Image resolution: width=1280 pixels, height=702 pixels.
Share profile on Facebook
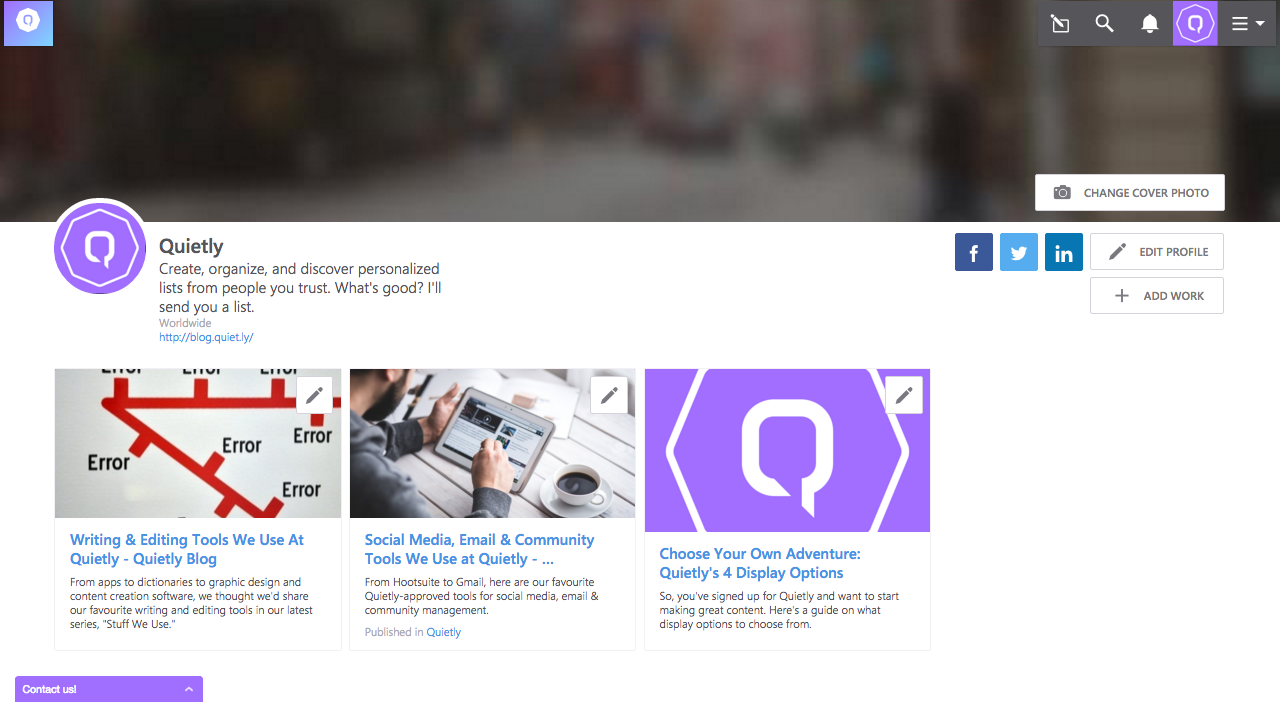pyautogui.click(x=974, y=252)
